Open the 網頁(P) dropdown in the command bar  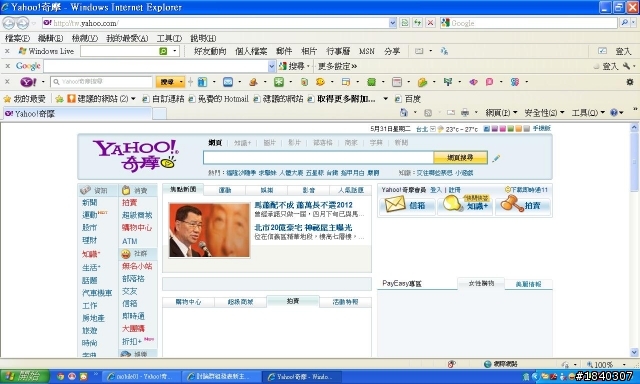501,112
